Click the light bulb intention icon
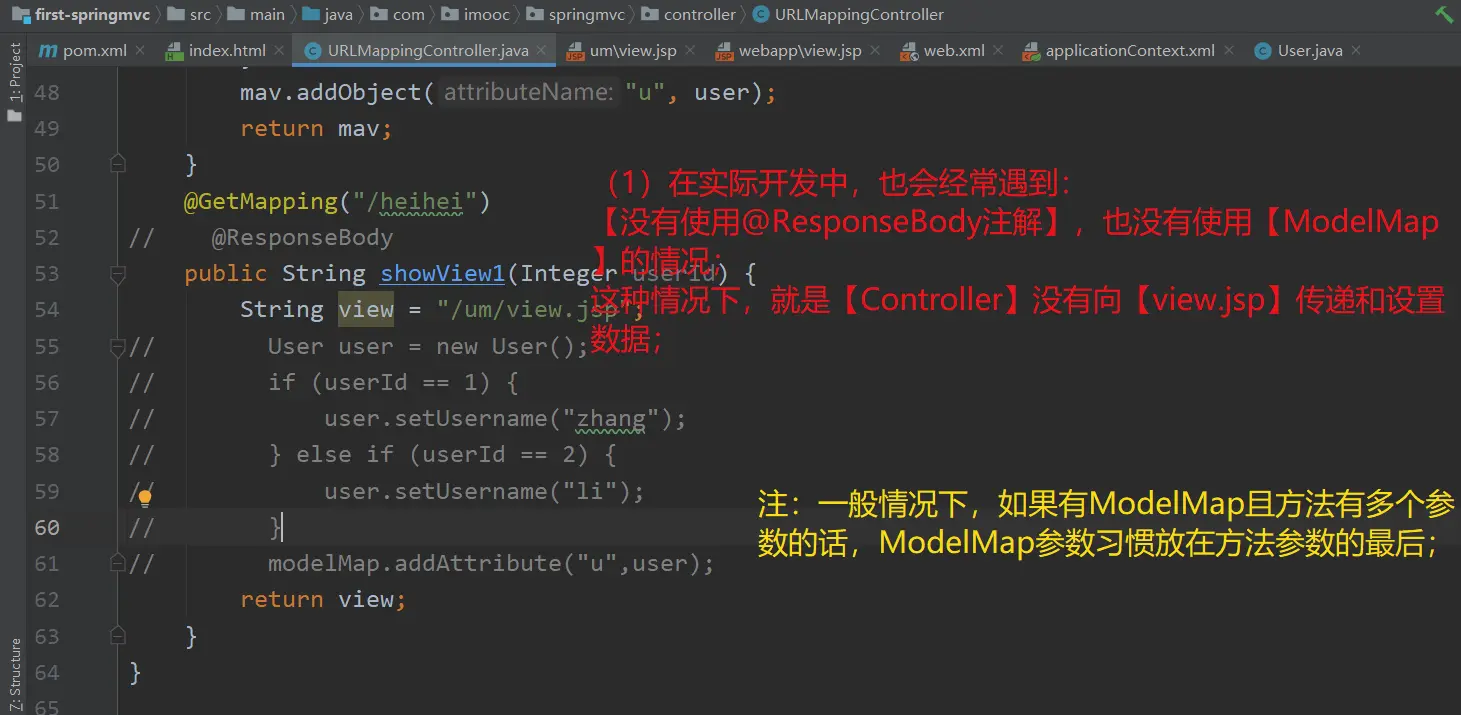This screenshot has width=1461, height=715. point(145,497)
